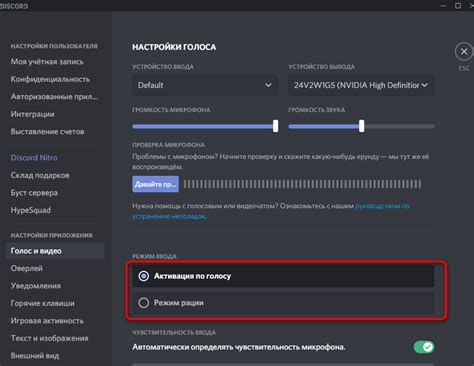Click the НАСТРОЙКИ ПРИЛОЖЕНИЯ sidebar header
The width and height of the screenshot is (474, 366).
click(x=51, y=235)
